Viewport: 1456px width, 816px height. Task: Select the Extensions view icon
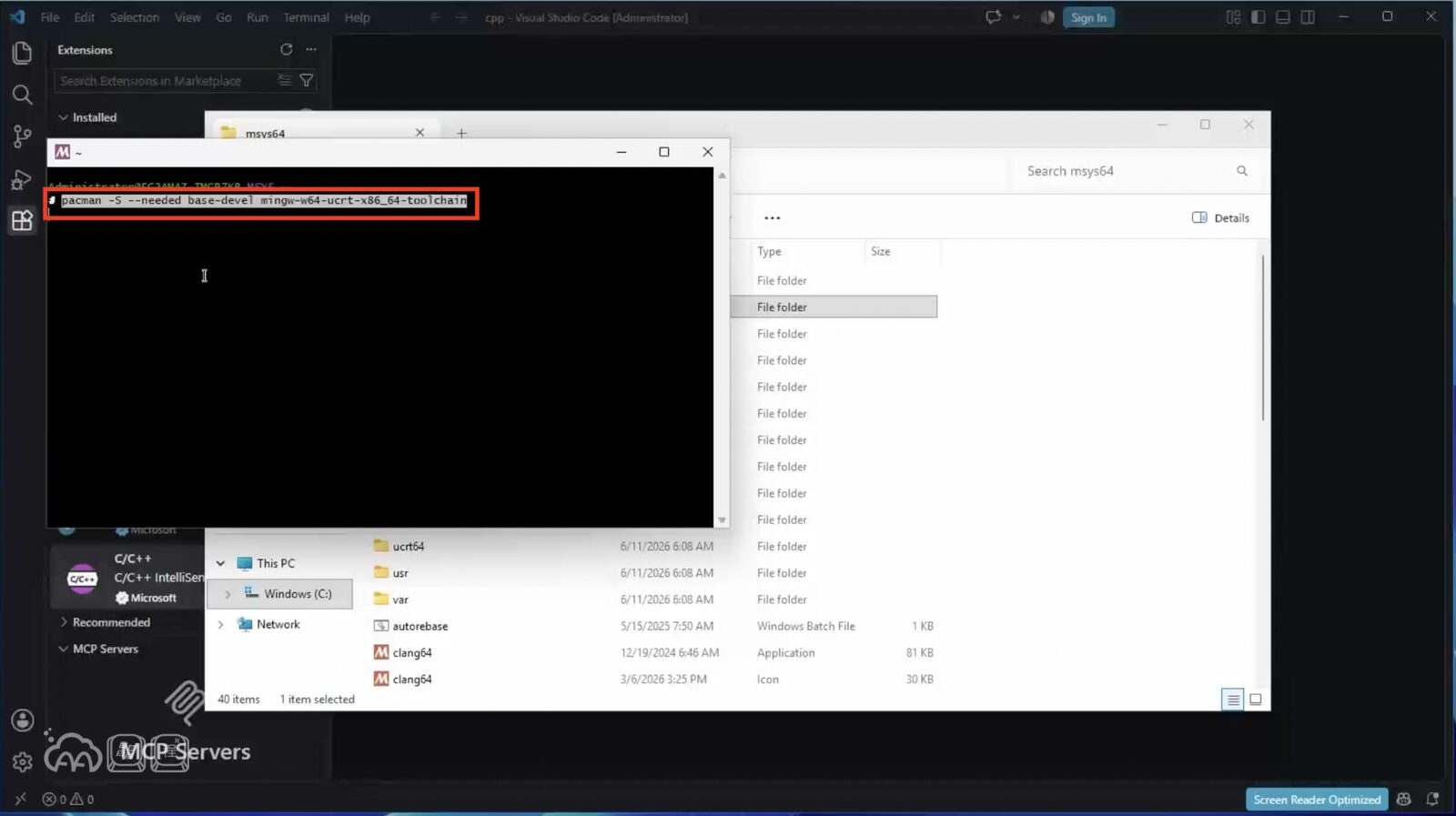(22, 220)
